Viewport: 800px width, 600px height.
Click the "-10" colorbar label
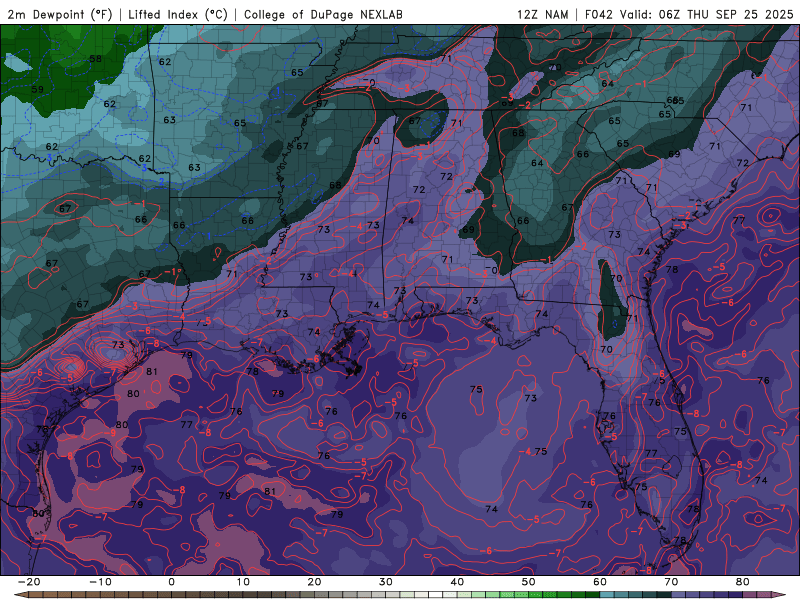click(x=100, y=582)
